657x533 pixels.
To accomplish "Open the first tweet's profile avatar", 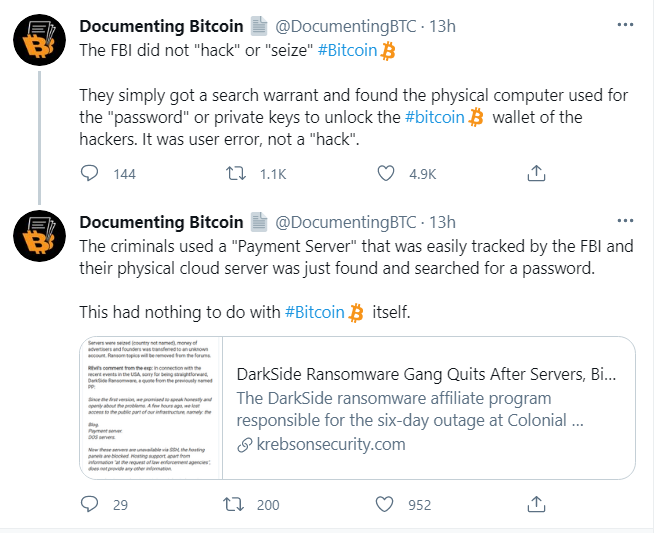I will pyautogui.click(x=38, y=39).
